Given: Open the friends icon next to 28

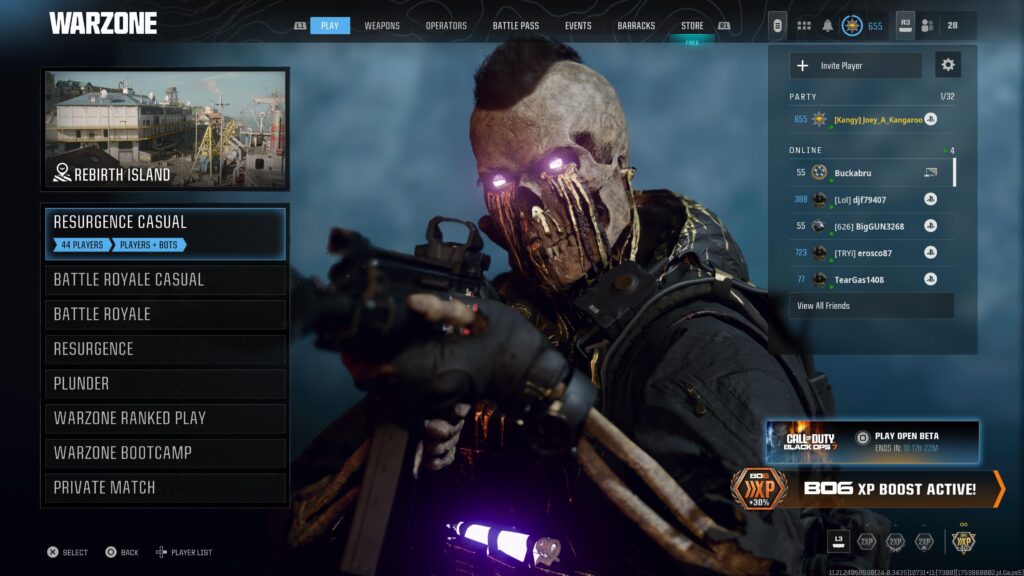Looking at the screenshot, I should pyautogui.click(x=927, y=25).
